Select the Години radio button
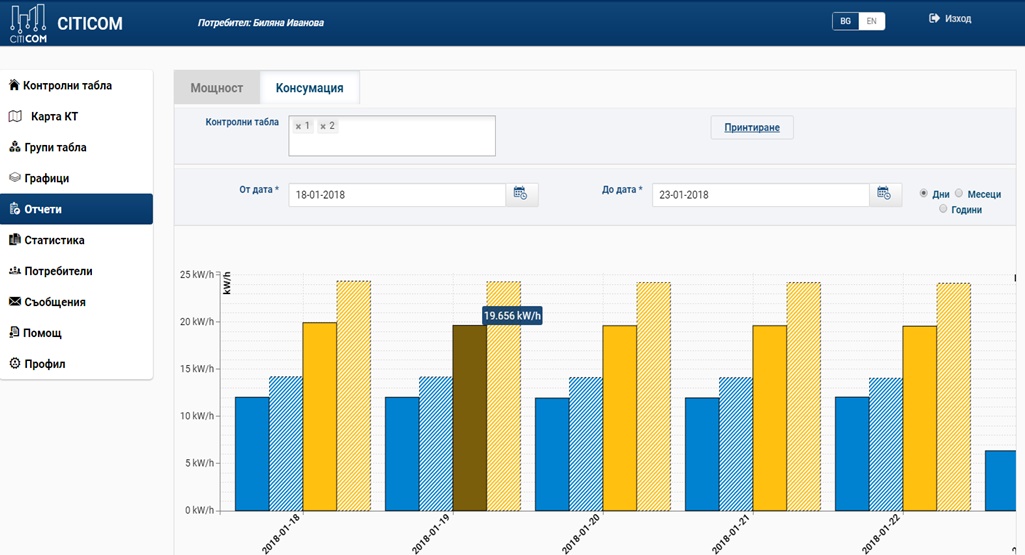Viewport: 1025px width, 555px height. click(x=943, y=209)
